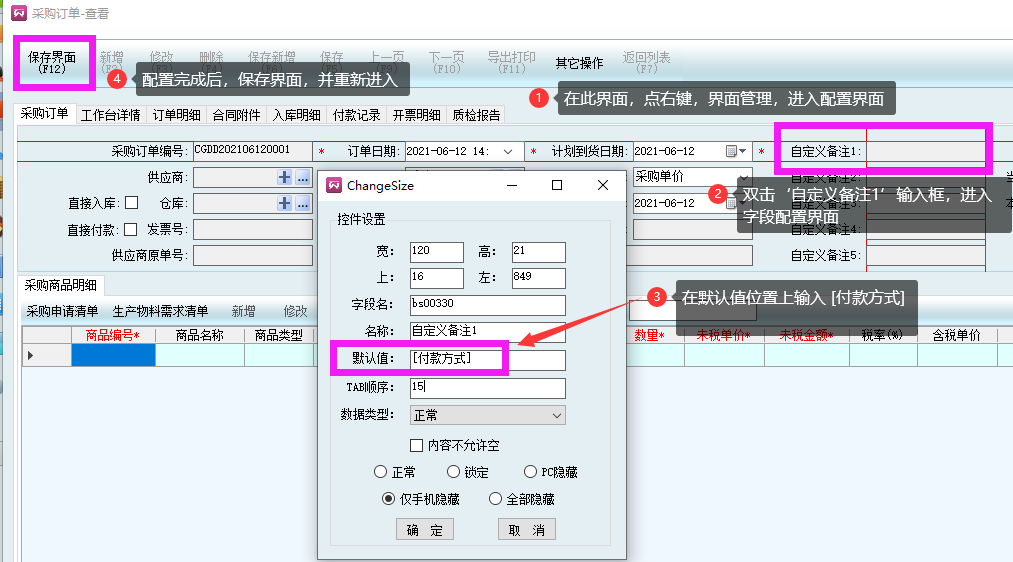Select the 锁定 radio button
This screenshot has width=1013, height=562.
click(x=454, y=472)
